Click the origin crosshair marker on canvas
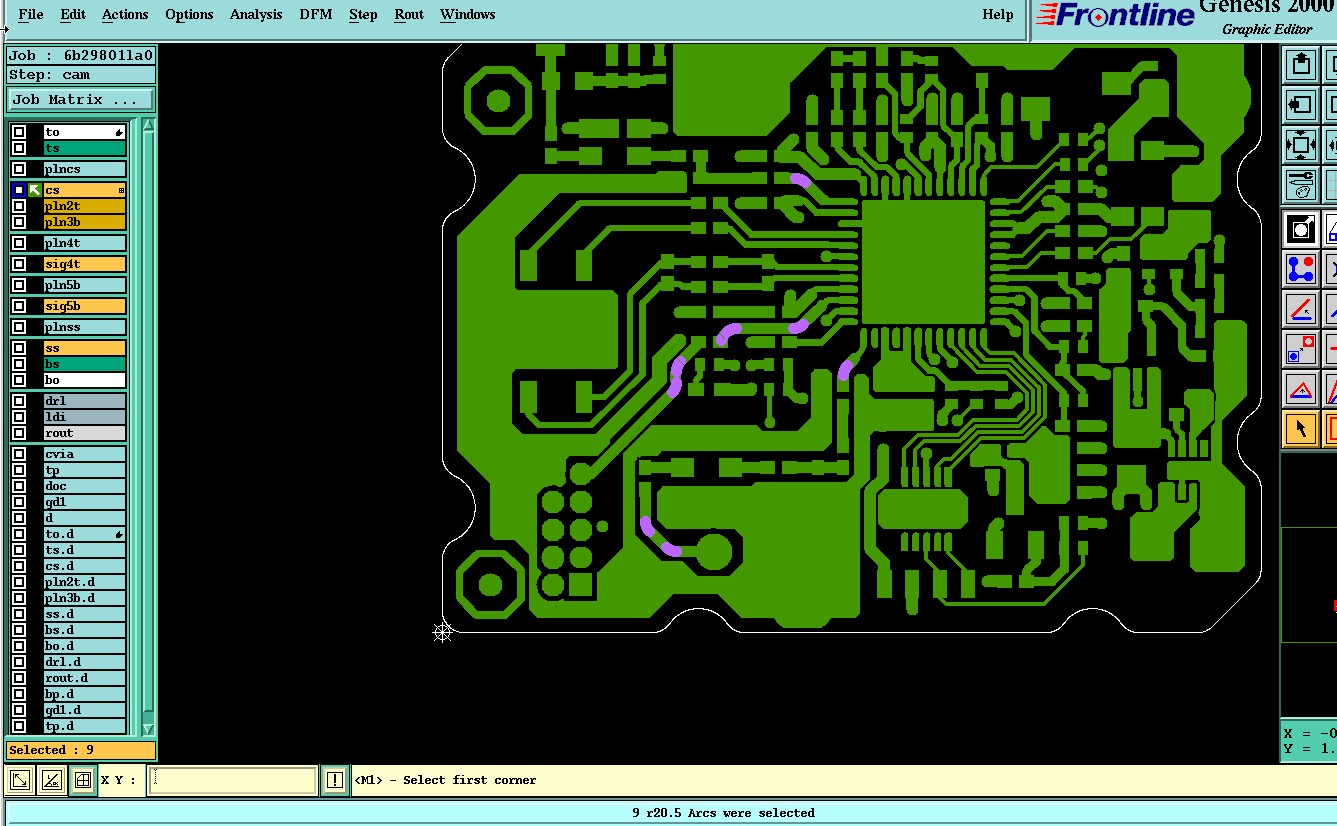This screenshot has width=1337, height=826. [443, 632]
